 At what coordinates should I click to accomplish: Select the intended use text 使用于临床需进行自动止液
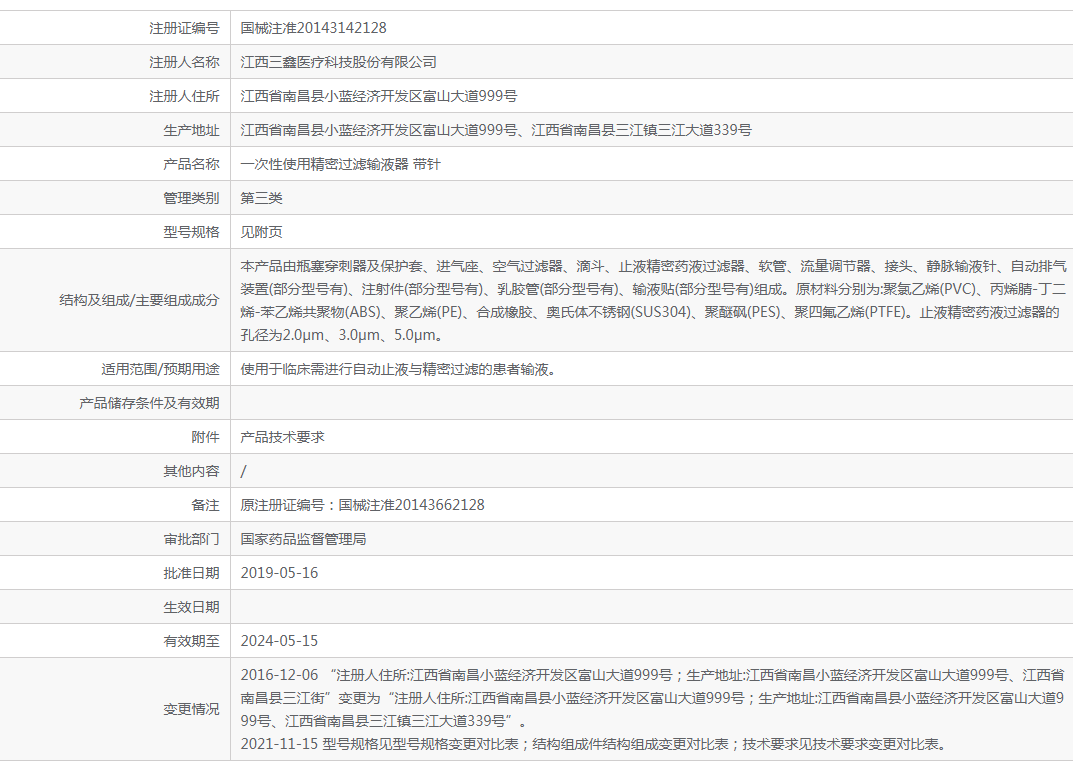pos(398,370)
